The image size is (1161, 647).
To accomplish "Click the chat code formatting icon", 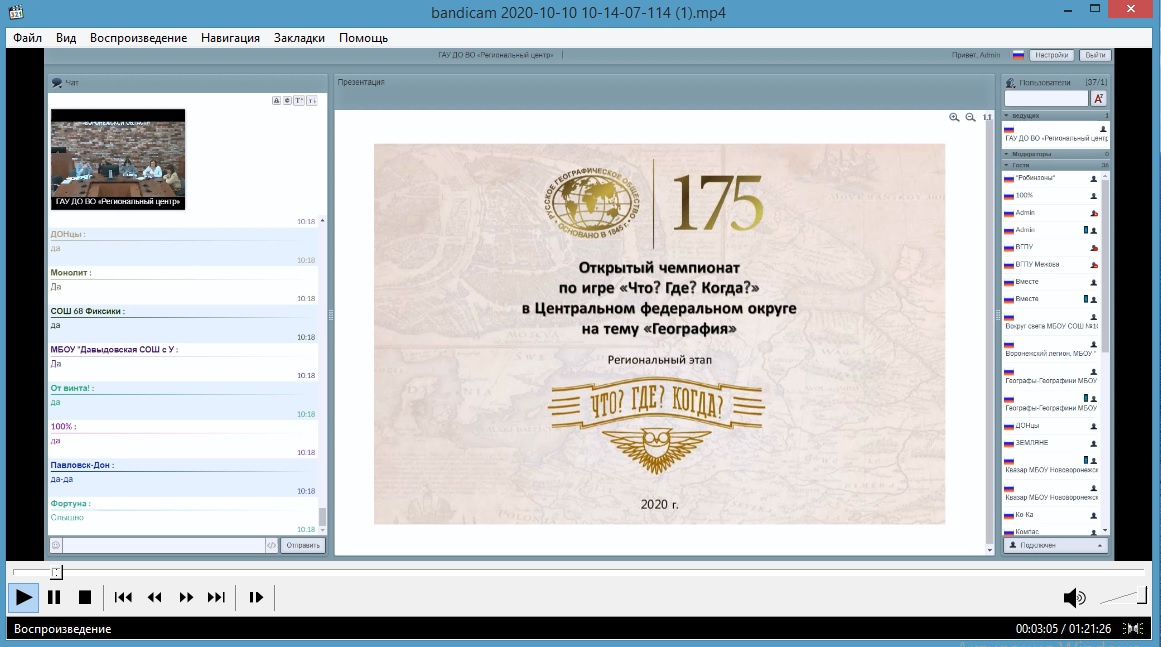I will click(x=271, y=546).
